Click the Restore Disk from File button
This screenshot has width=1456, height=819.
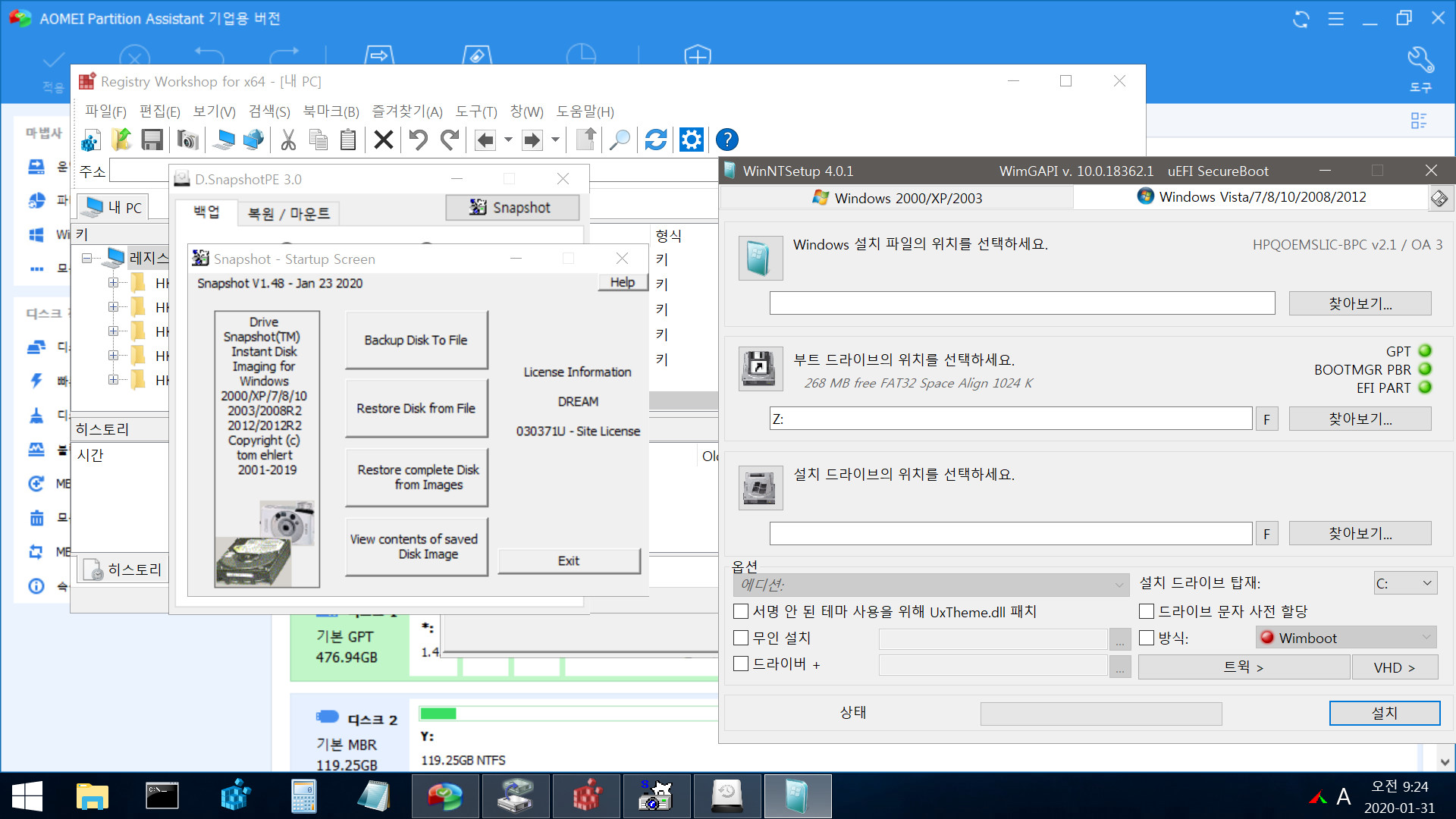click(x=416, y=409)
